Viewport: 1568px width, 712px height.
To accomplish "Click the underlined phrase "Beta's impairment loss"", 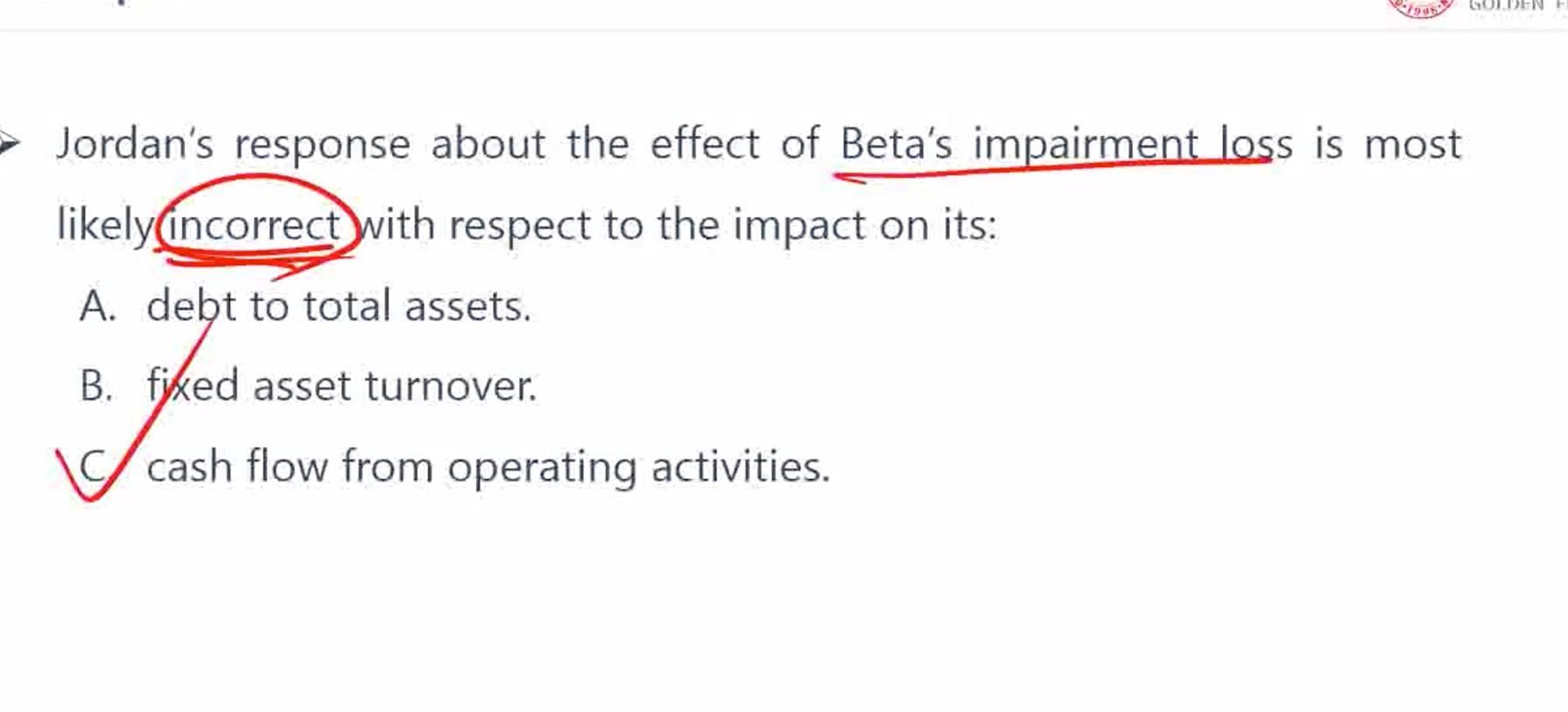I will (x=1066, y=144).
